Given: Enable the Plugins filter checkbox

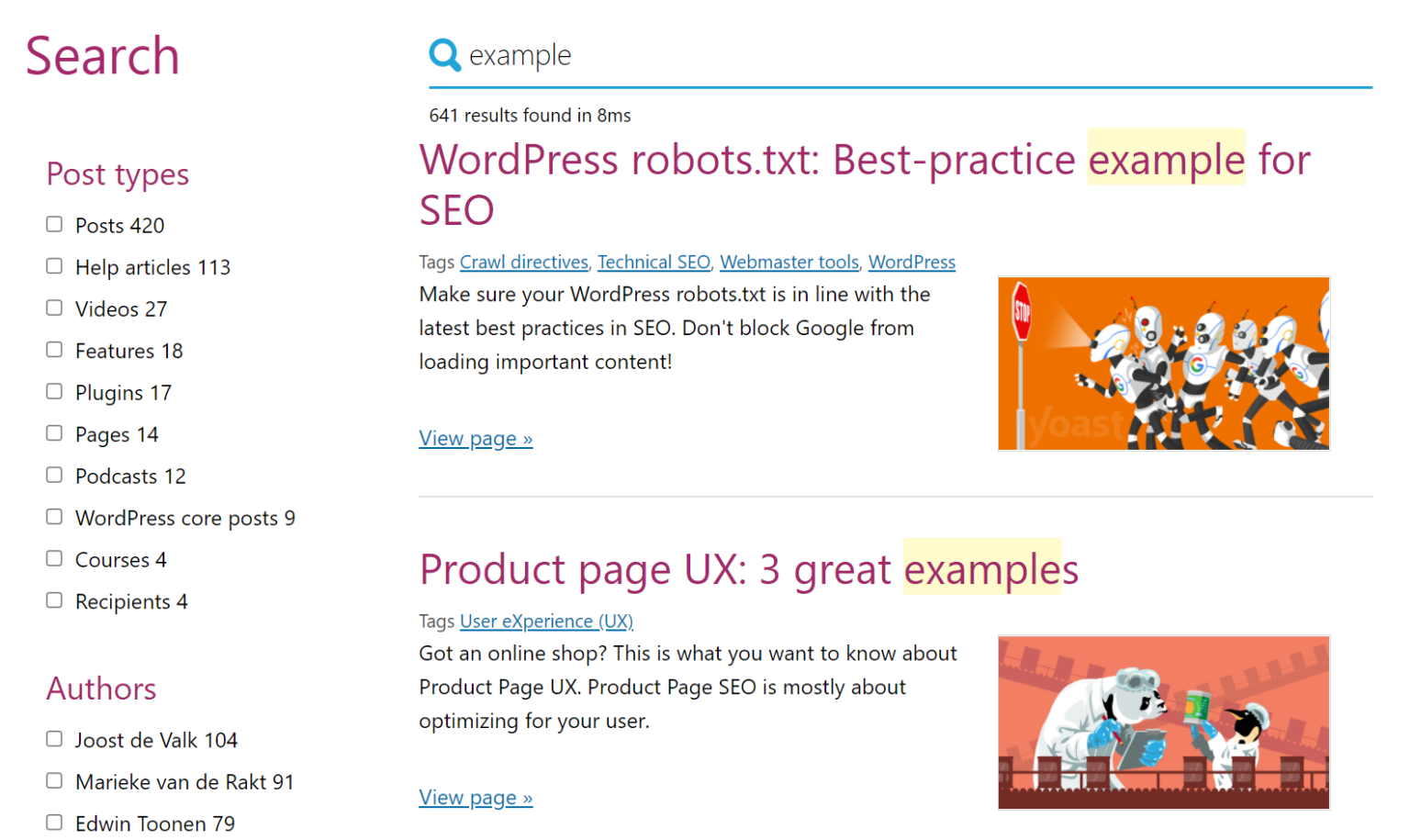Looking at the screenshot, I should [x=53, y=390].
